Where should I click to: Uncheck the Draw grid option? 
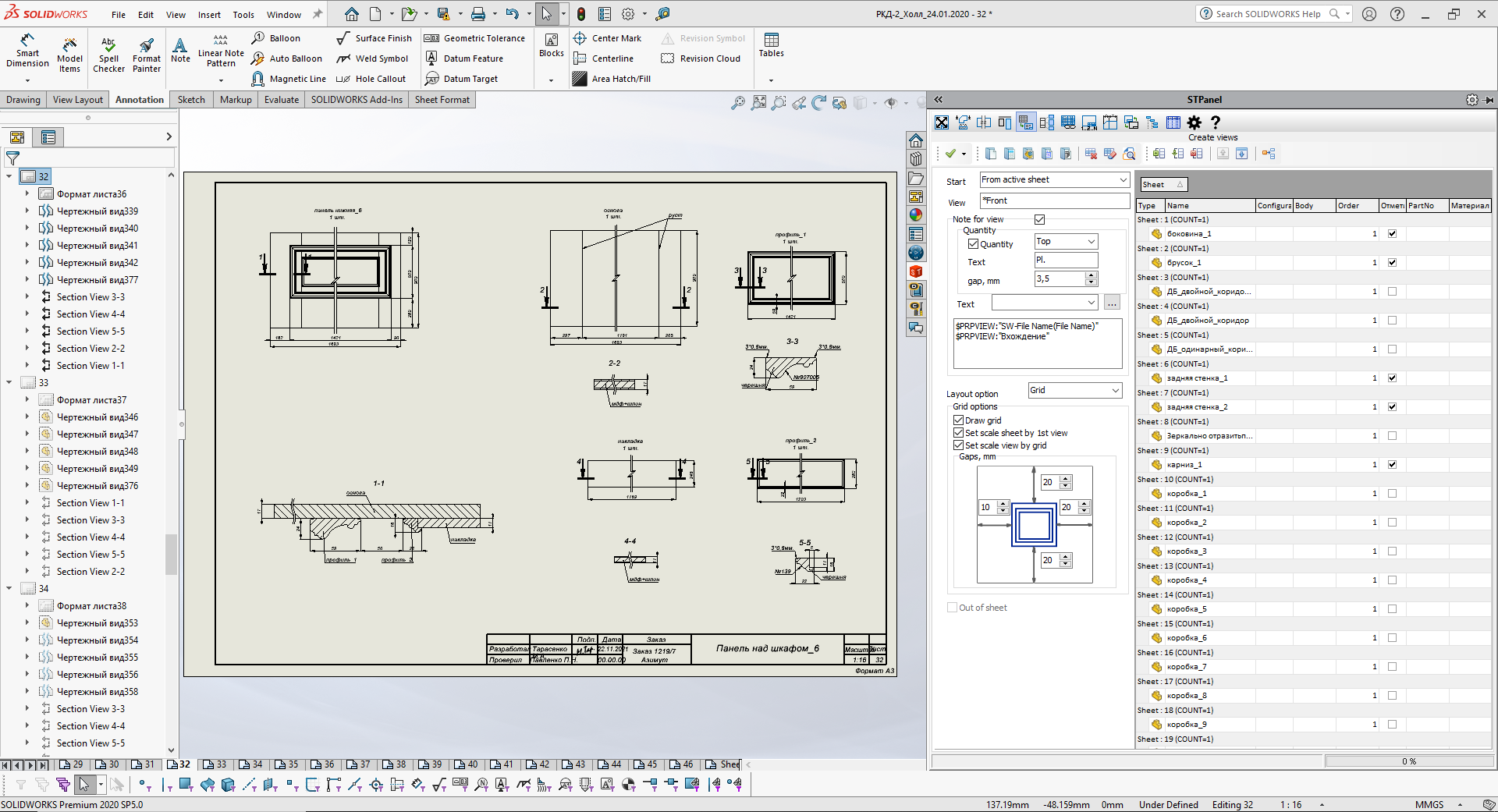(958, 420)
